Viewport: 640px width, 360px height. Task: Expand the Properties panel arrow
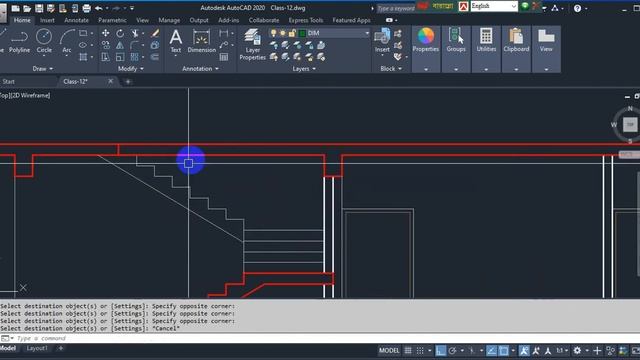click(x=426, y=69)
